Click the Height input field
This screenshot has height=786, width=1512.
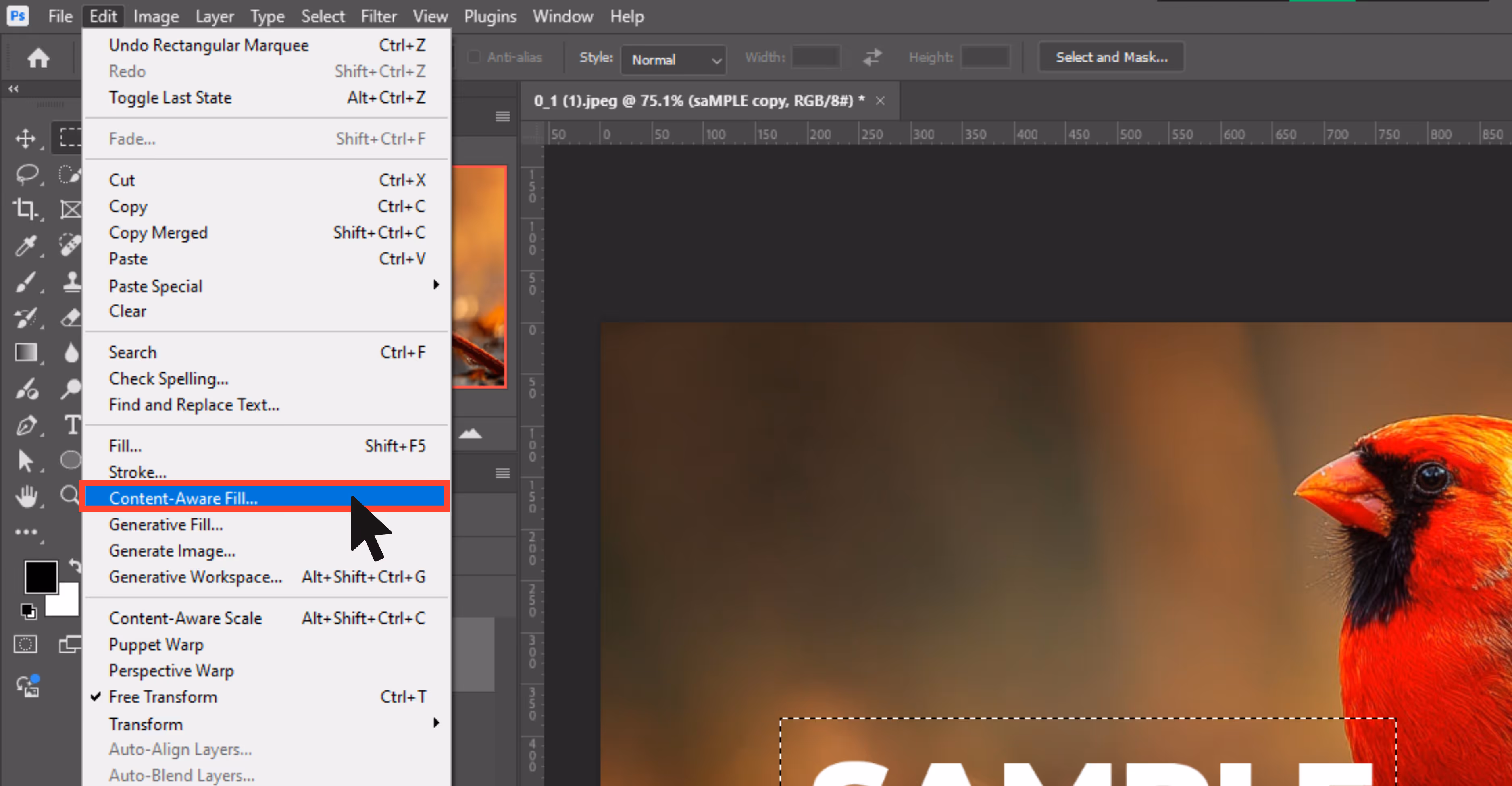(985, 57)
